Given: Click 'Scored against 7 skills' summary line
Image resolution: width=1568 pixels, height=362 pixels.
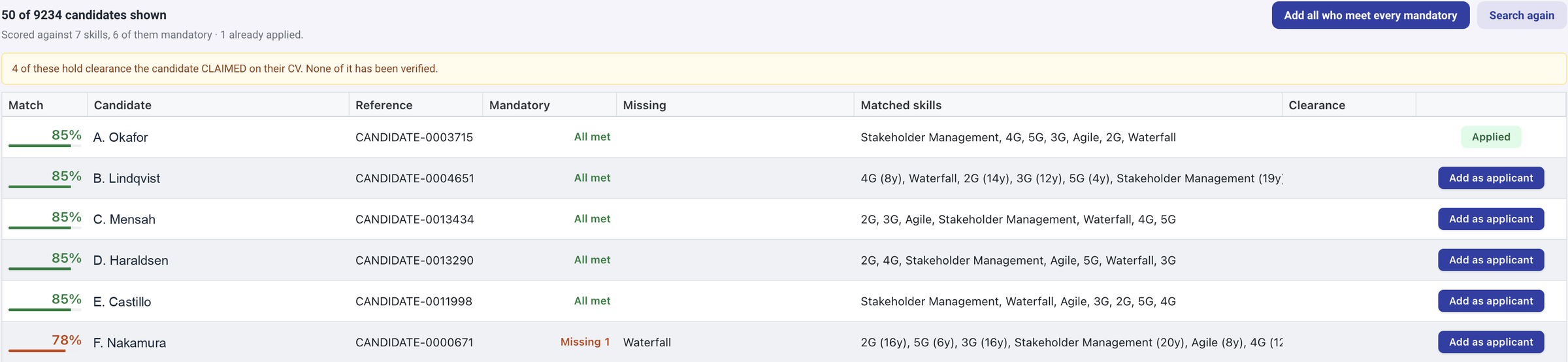Looking at the screenshot, I should [152, 35].
